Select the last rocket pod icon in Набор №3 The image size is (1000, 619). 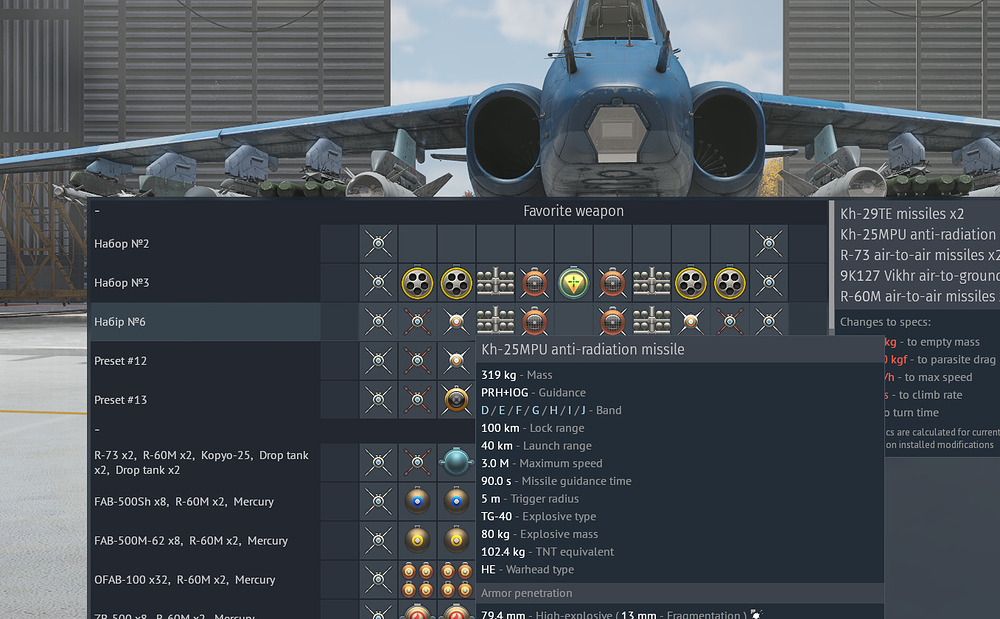click(x=730, y=282)
